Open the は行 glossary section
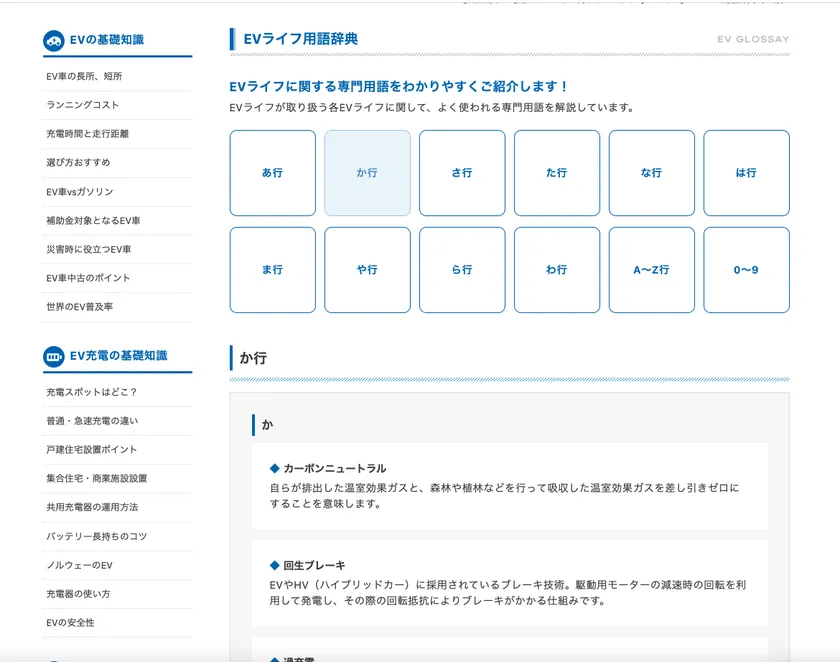The width and height of the screenshot is (840, 662). pos(746,173)
